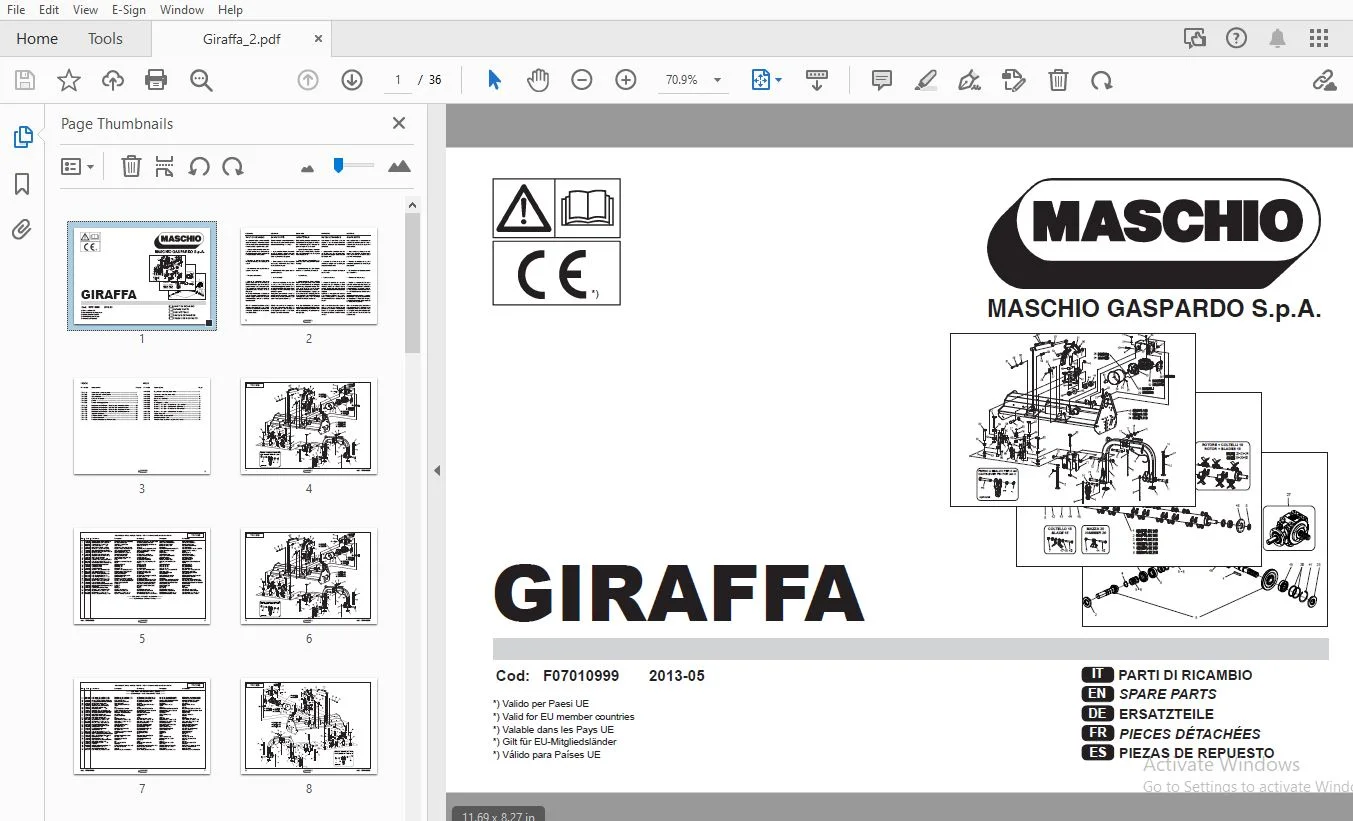Select page 7 thumbnail

(x=142, y=726)
